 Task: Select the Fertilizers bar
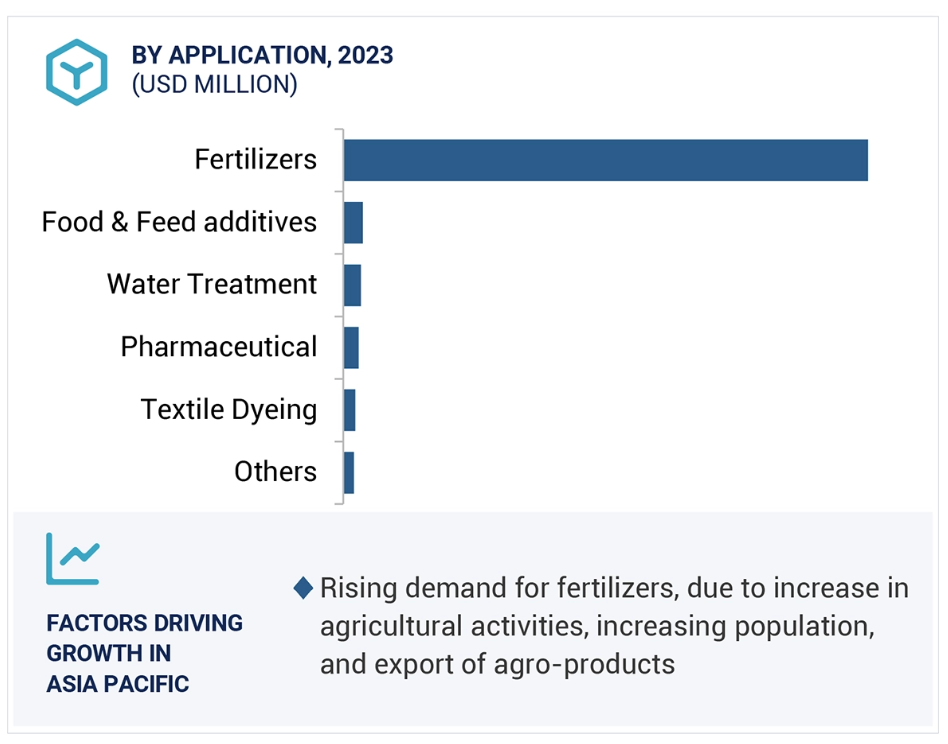606,160
